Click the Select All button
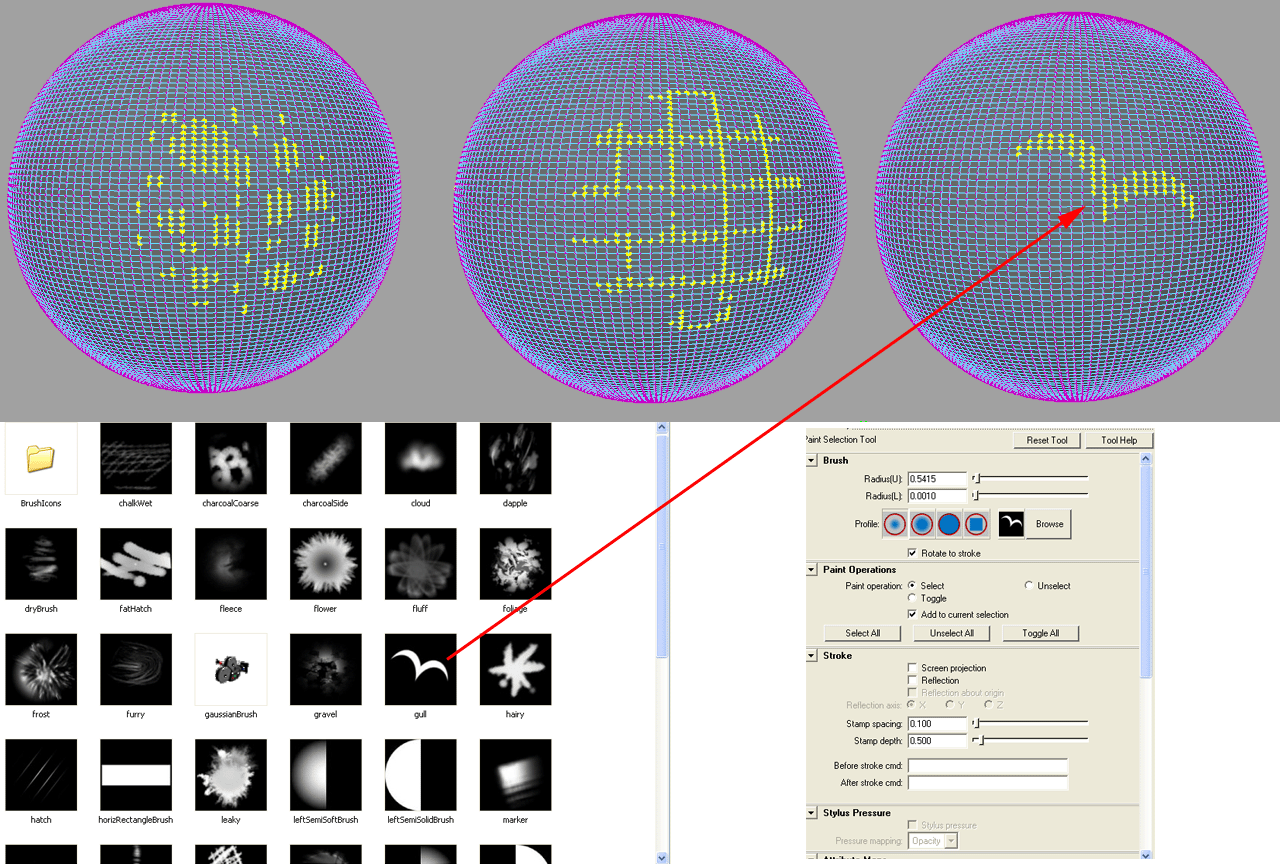 tap(863, 633)
